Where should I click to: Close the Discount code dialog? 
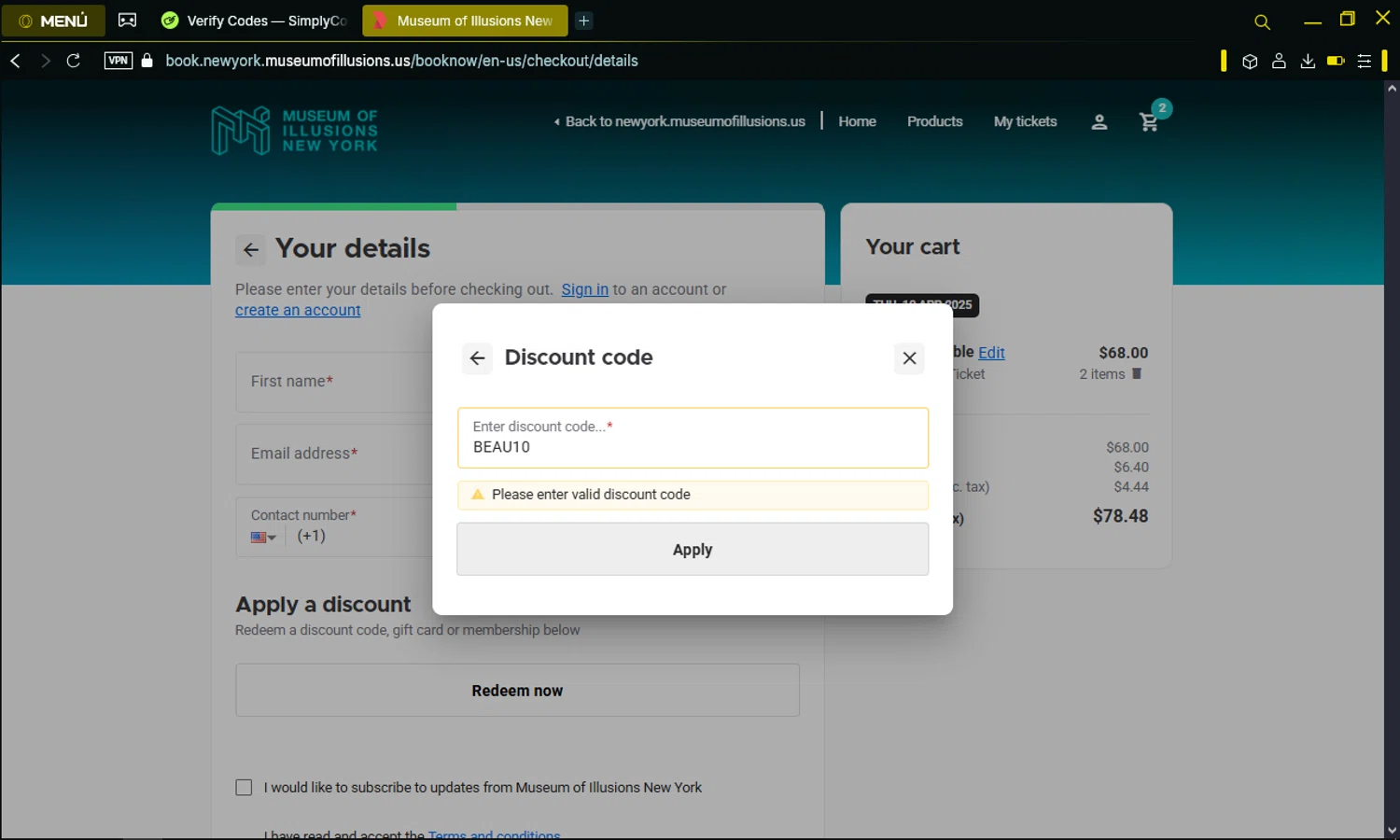pos(909,358)
